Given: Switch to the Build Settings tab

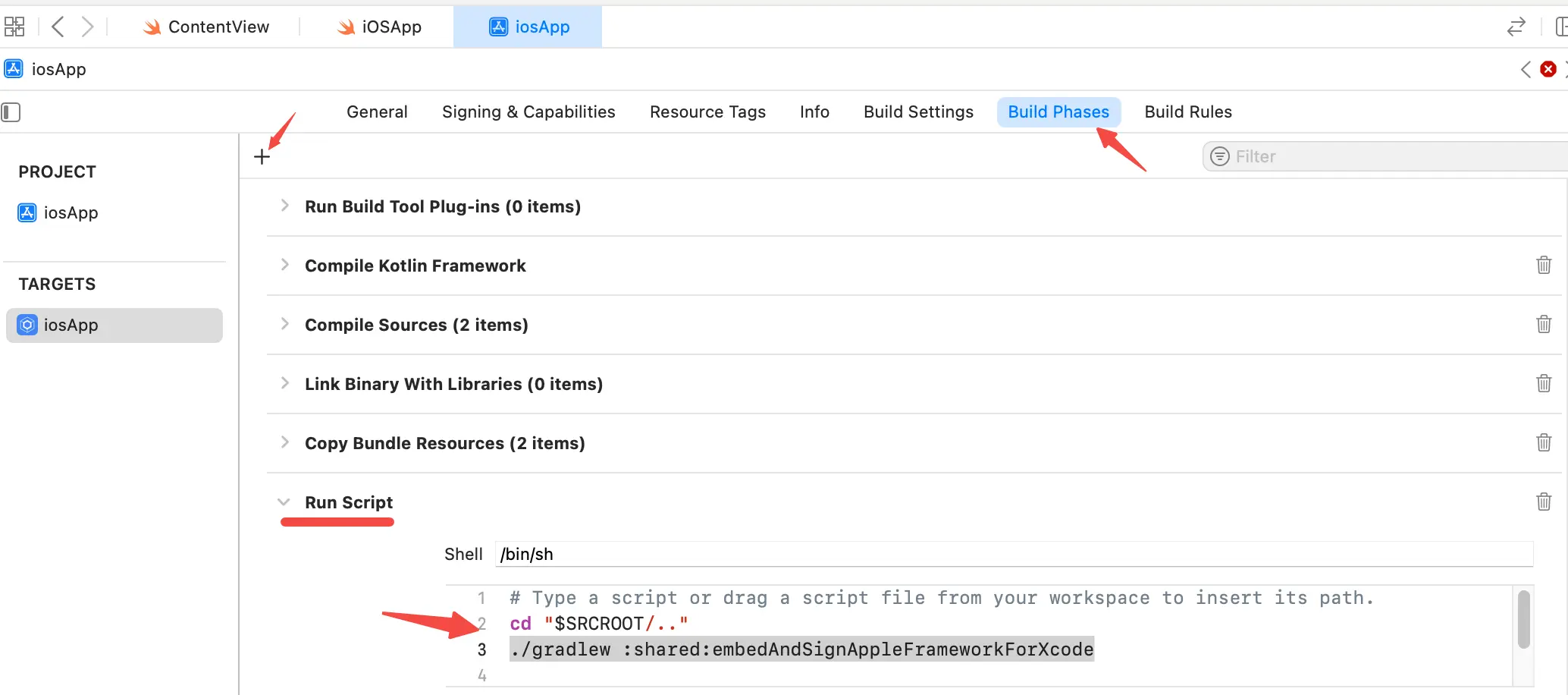Looking at the screenshot, I should (917, 112).
